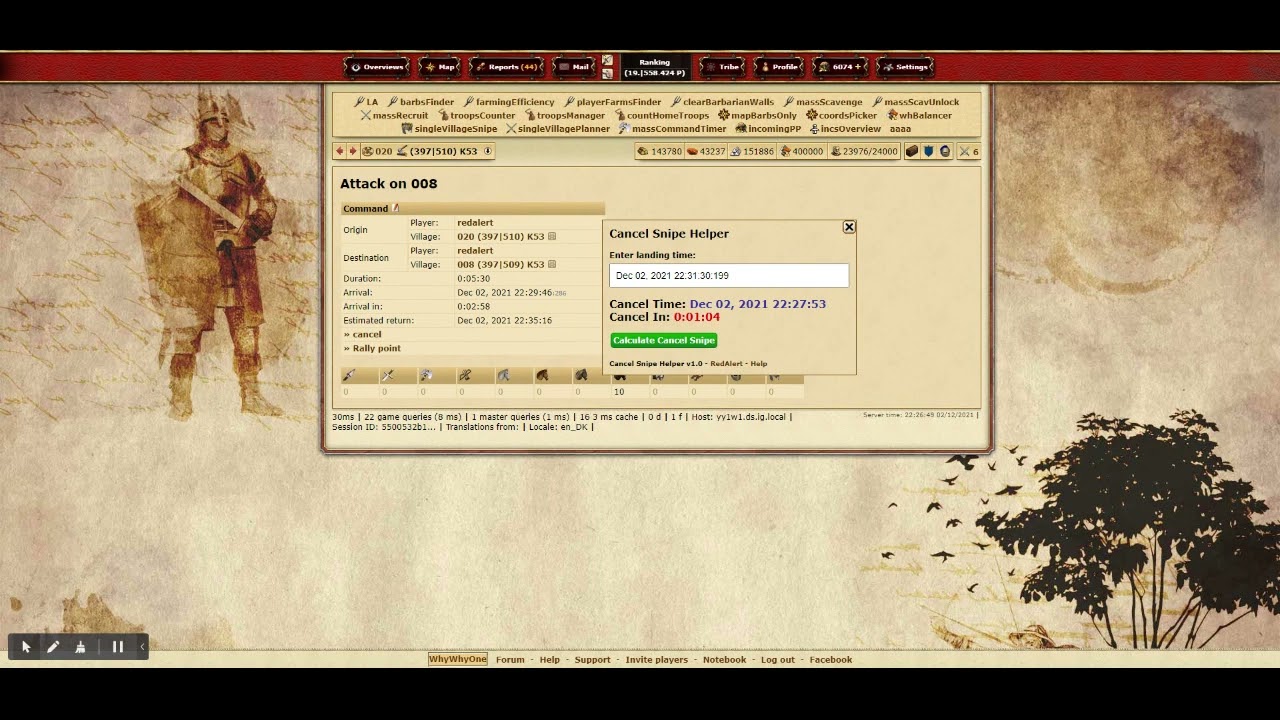
Task: Run the aaaa quickbar script
Action: [x=900, y=129]
